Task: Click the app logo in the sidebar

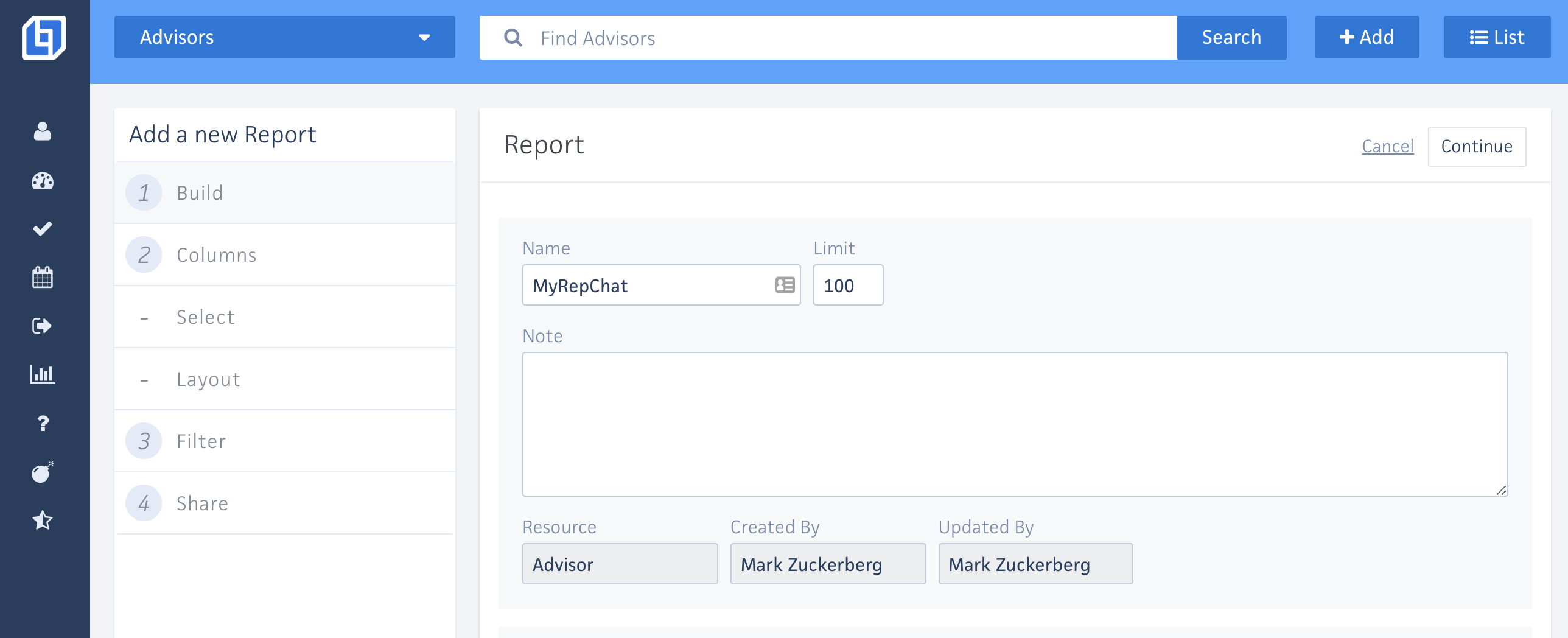Action: tap(44, 38)
